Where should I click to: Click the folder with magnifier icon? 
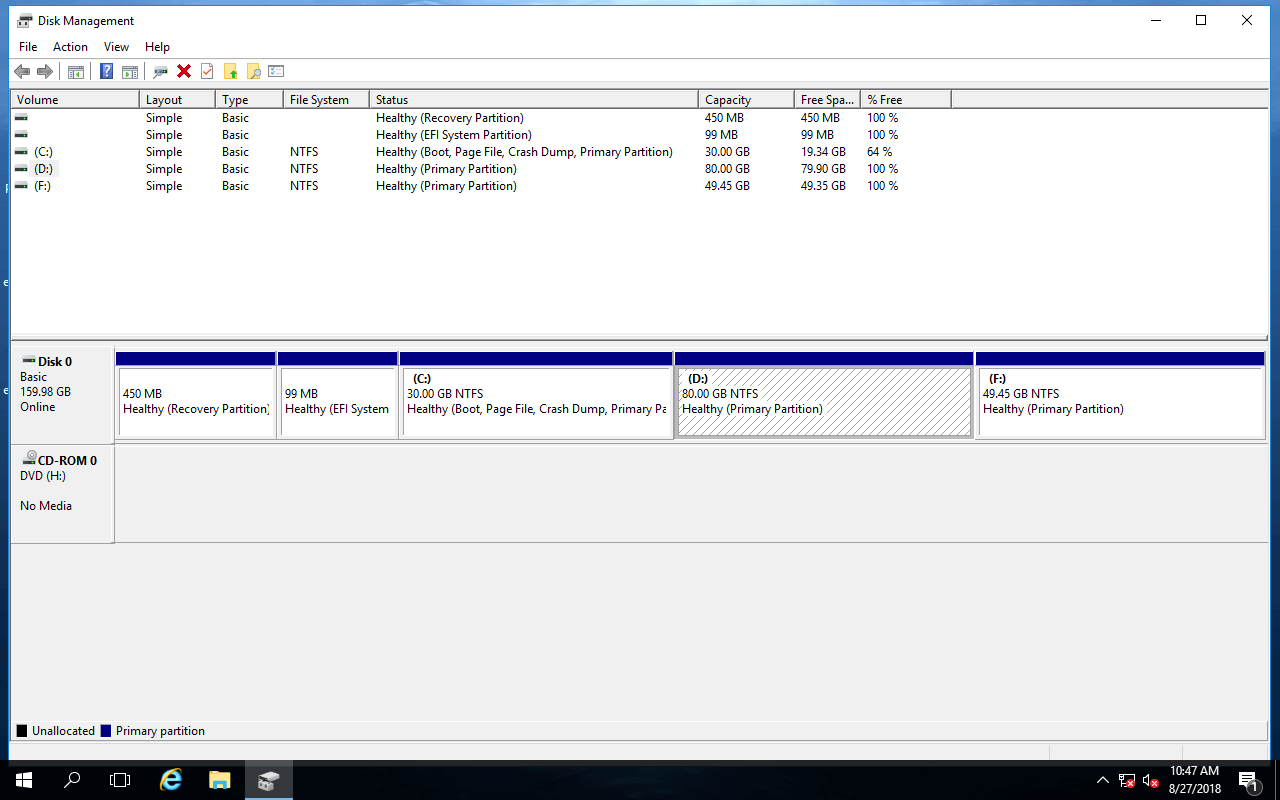tap(254, 71)
